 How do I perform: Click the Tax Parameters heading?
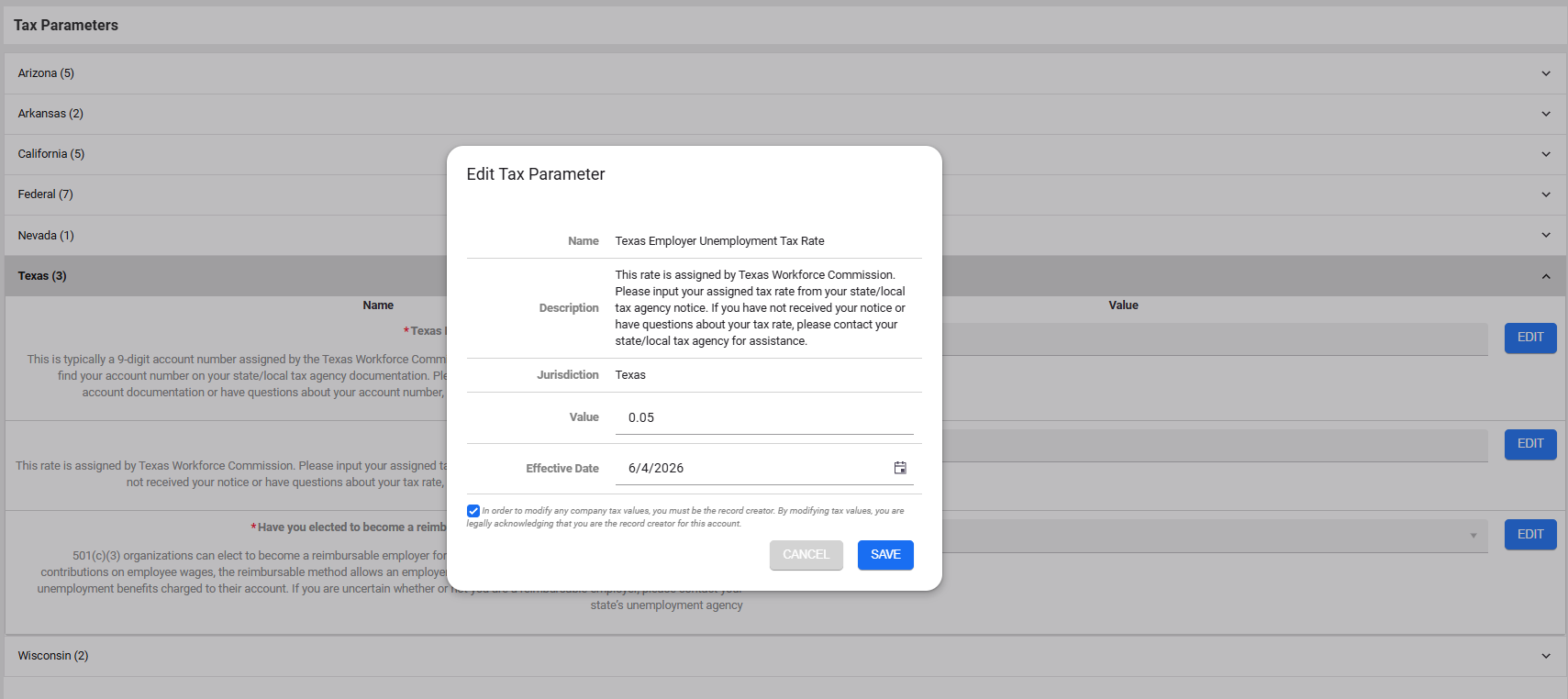(66, 26)
